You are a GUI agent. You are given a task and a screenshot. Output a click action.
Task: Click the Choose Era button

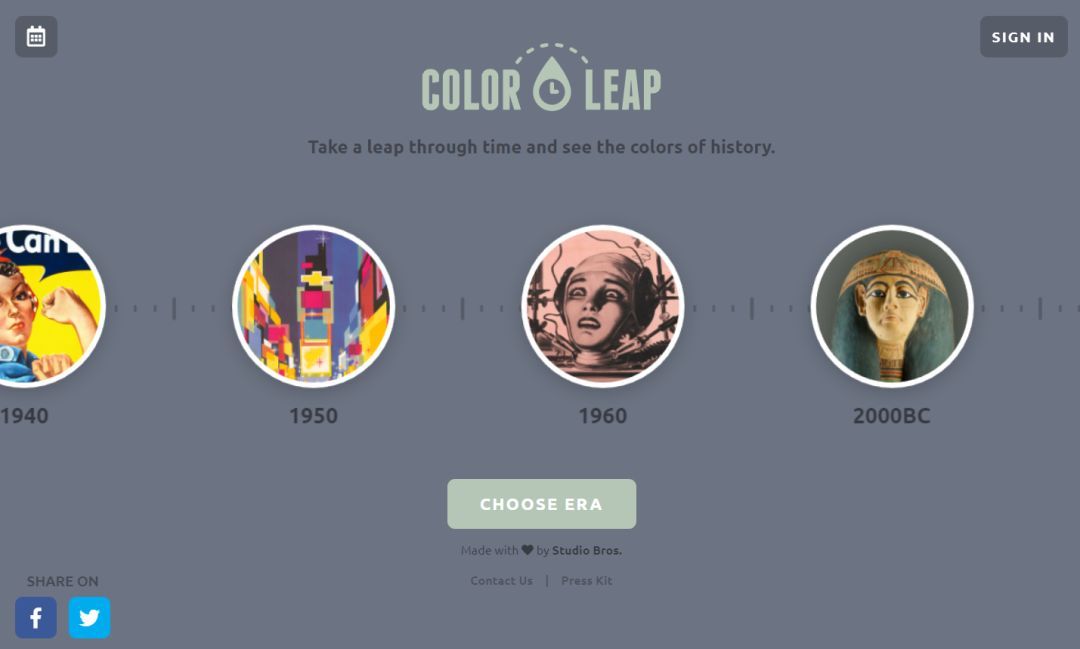coord(541,504)
